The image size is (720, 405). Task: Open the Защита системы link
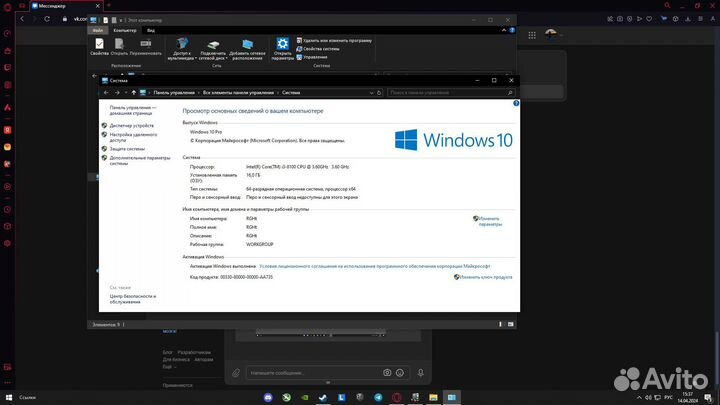point(127,148)
